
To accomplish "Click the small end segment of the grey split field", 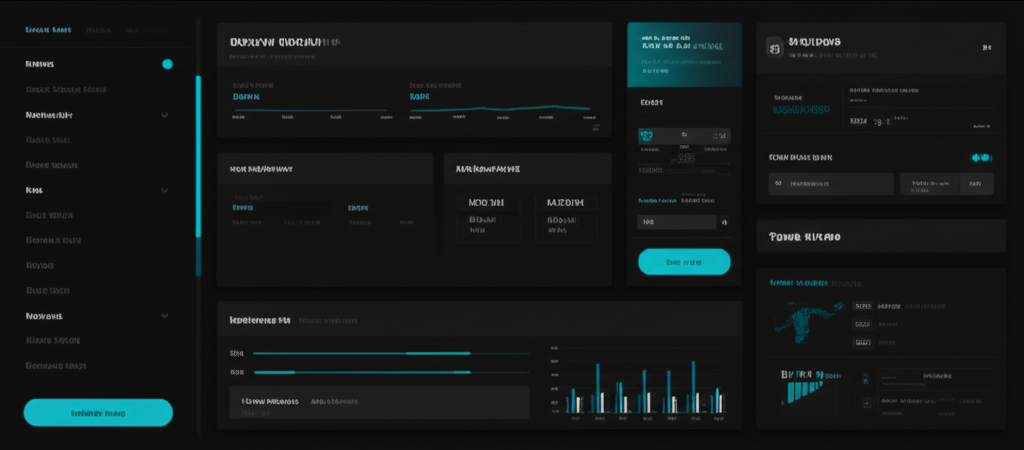I will point(977,184).
